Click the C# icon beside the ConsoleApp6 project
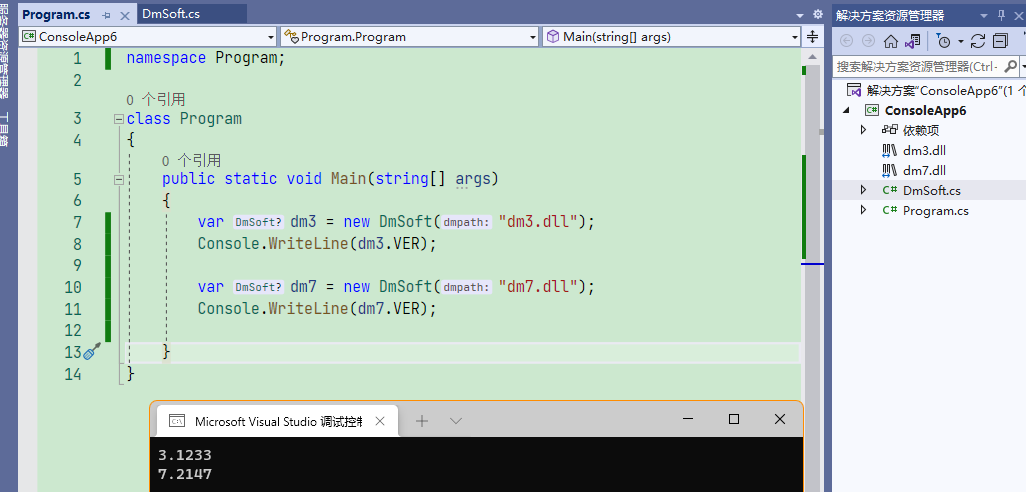The width and height of the screenshot is (1026, 492). (872, 110)
